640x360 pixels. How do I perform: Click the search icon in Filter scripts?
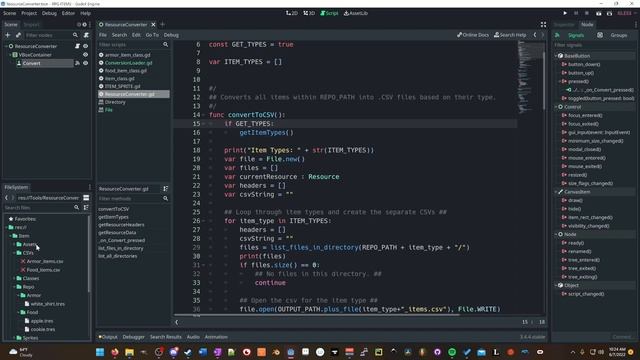[165, 44]
